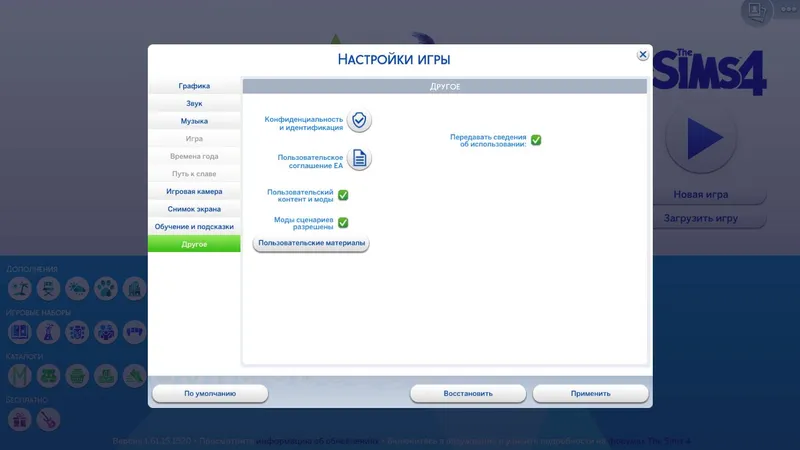Select the paw print pets expansion icon
Image resolution: width=800 pixels, height=450 pixels.
click(106, 289)
